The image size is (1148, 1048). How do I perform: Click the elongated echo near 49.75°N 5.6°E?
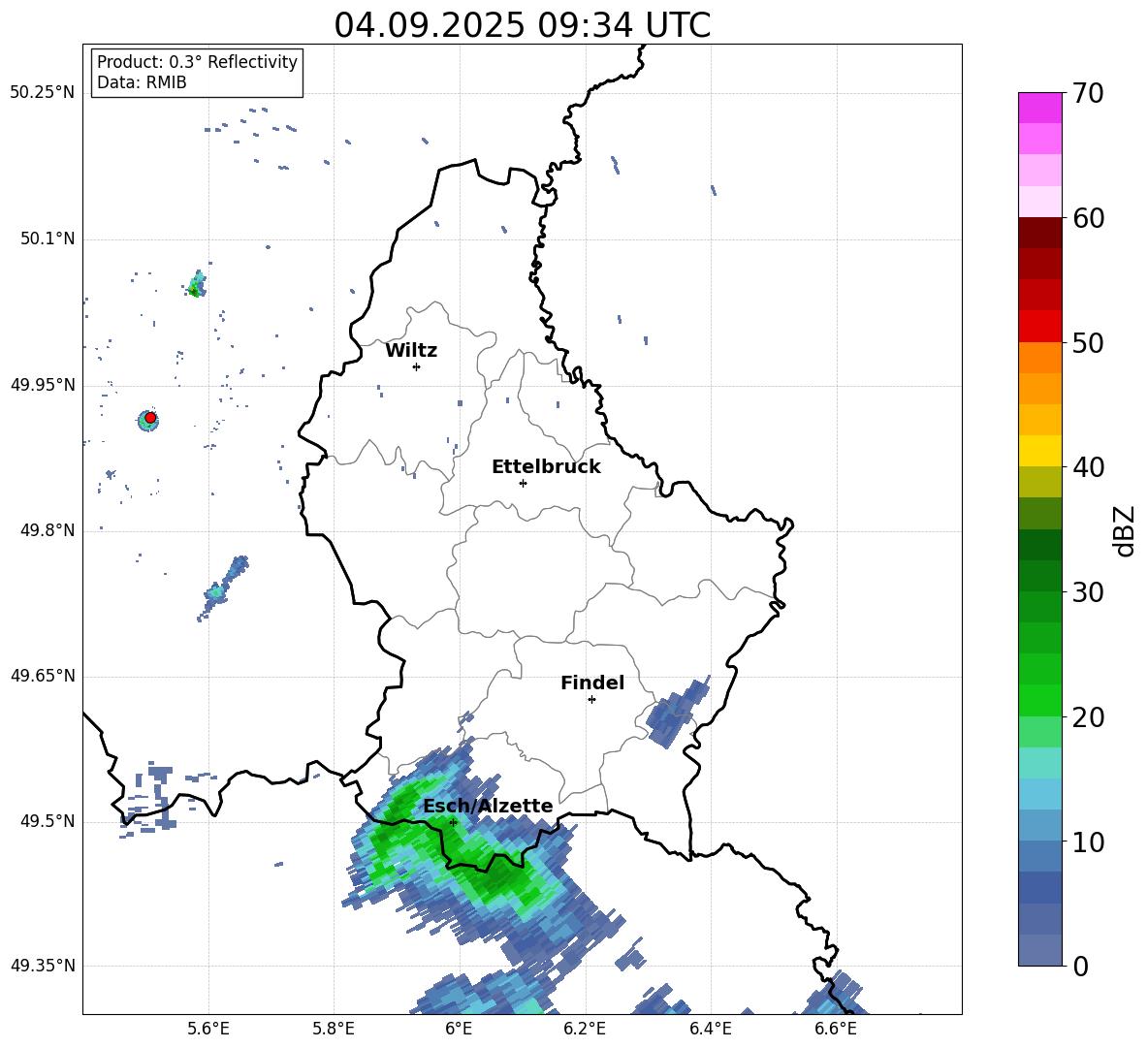(223, 588)
